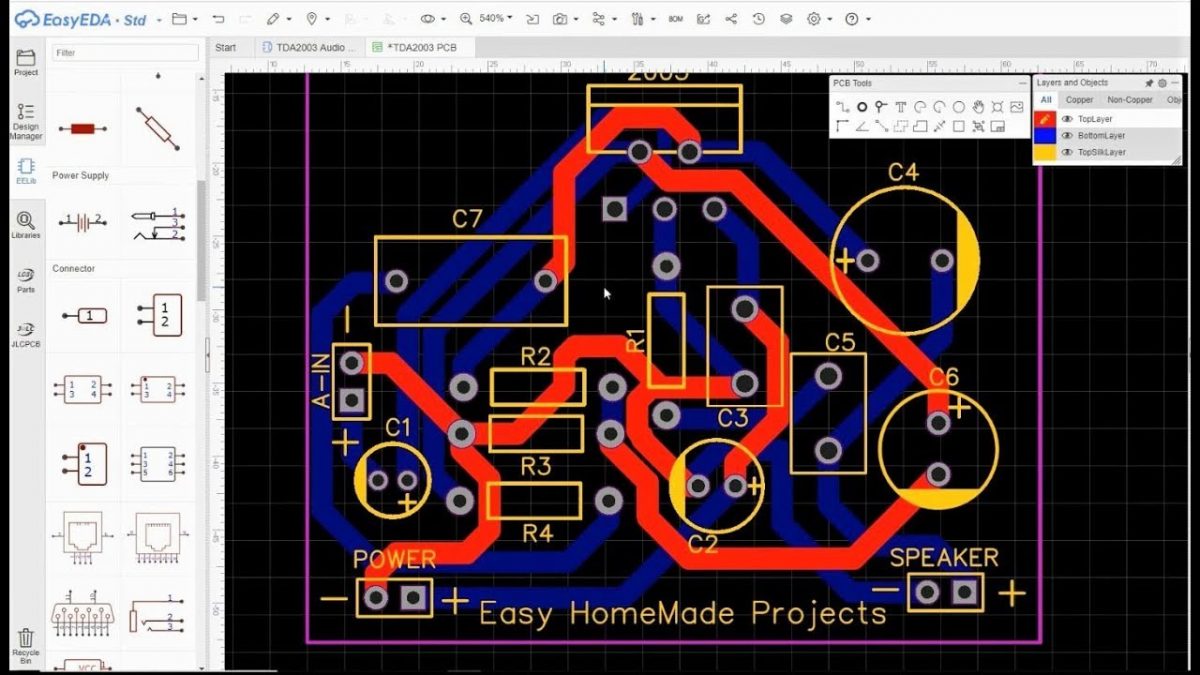Open the Settings gear dropdown
The image size is (1200, 675).
click(x=819, y=19)
